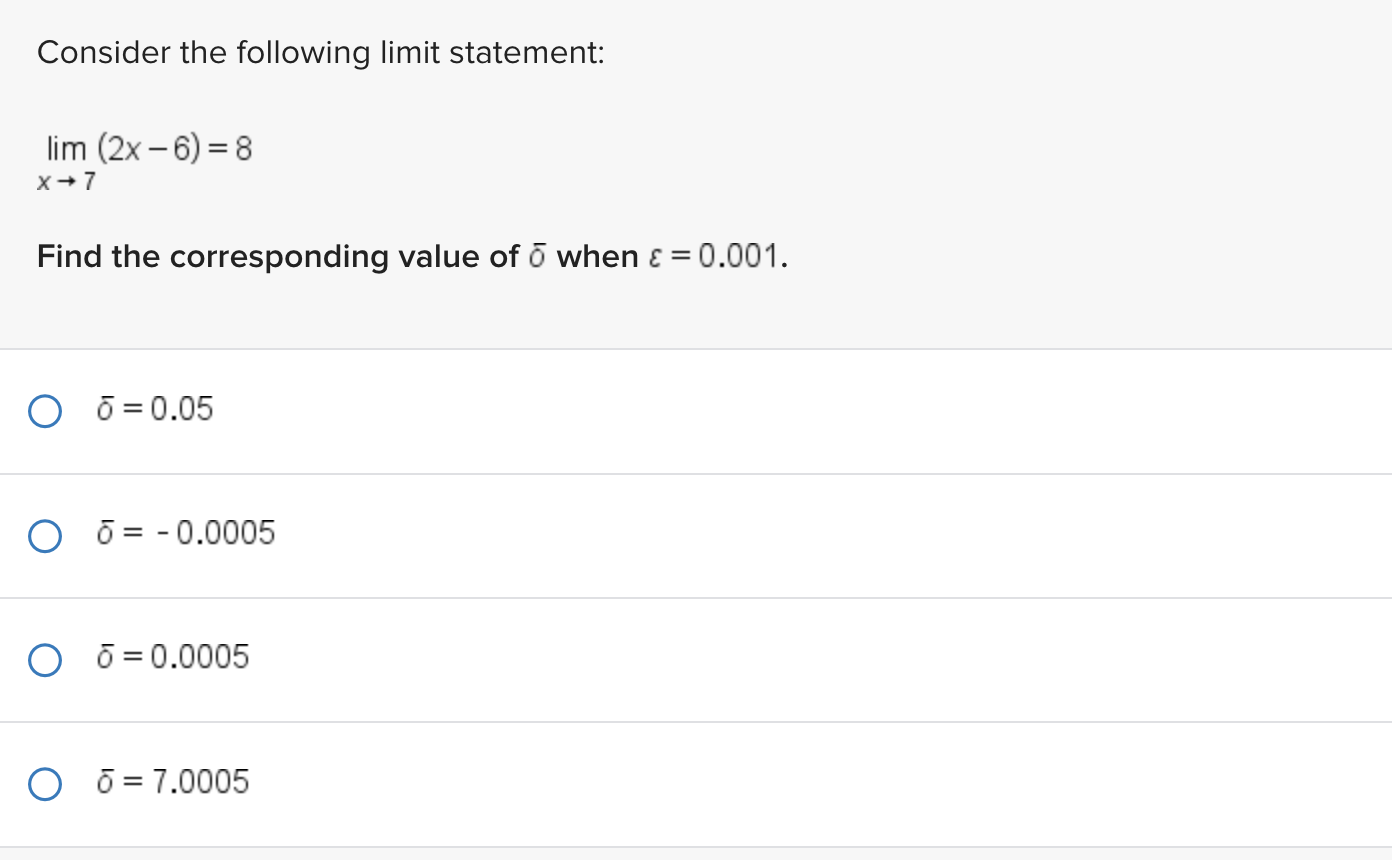This screenshot has width=1392, height=860.
Task: Click the label text δ = 0.0005
Action: click(174, 657)
